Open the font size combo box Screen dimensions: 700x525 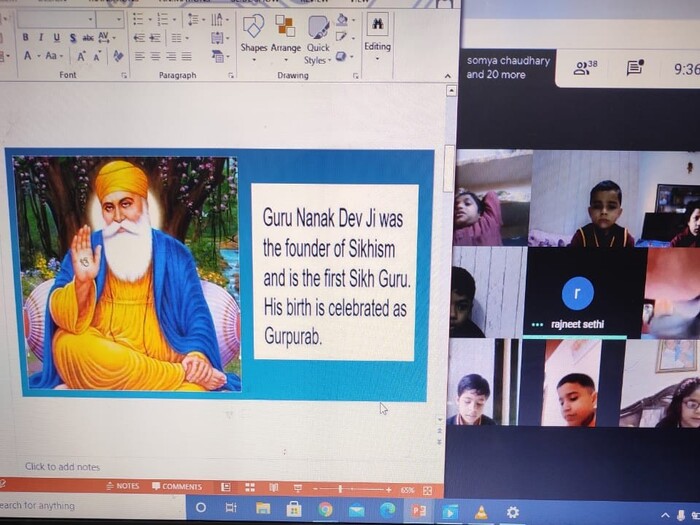(x=110, y=19)
